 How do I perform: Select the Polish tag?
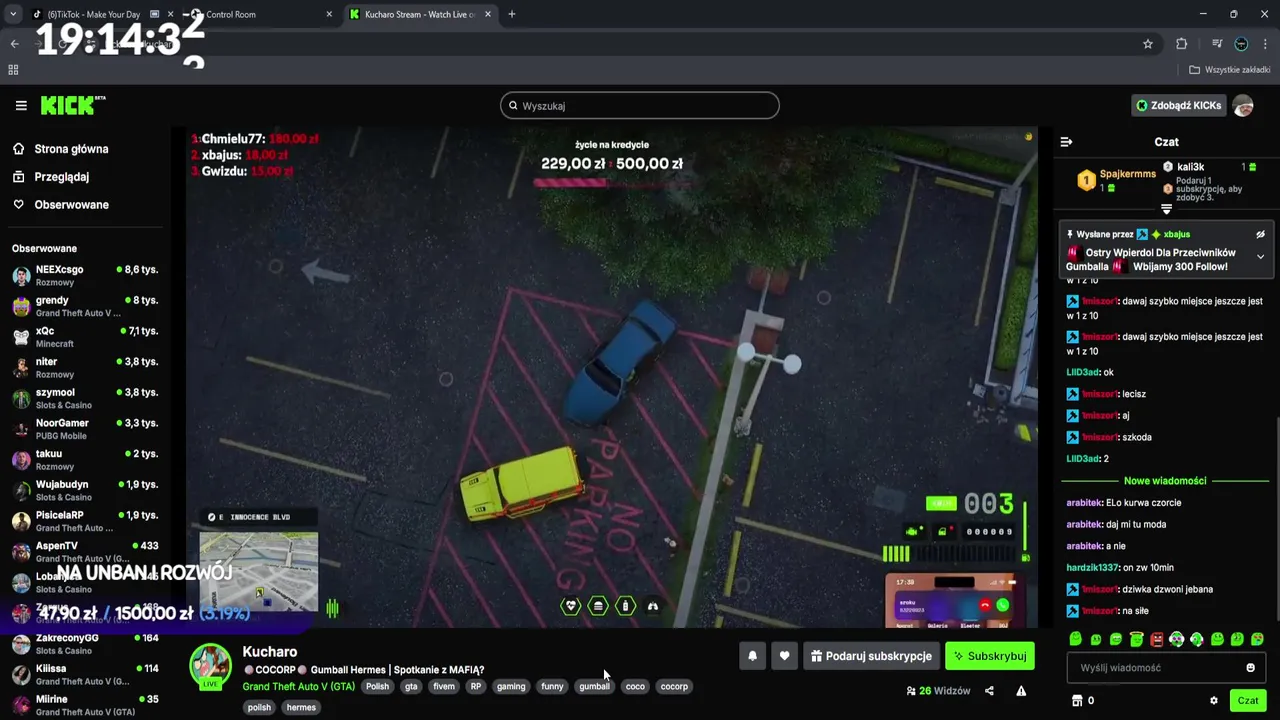click(x=377, y=687)
